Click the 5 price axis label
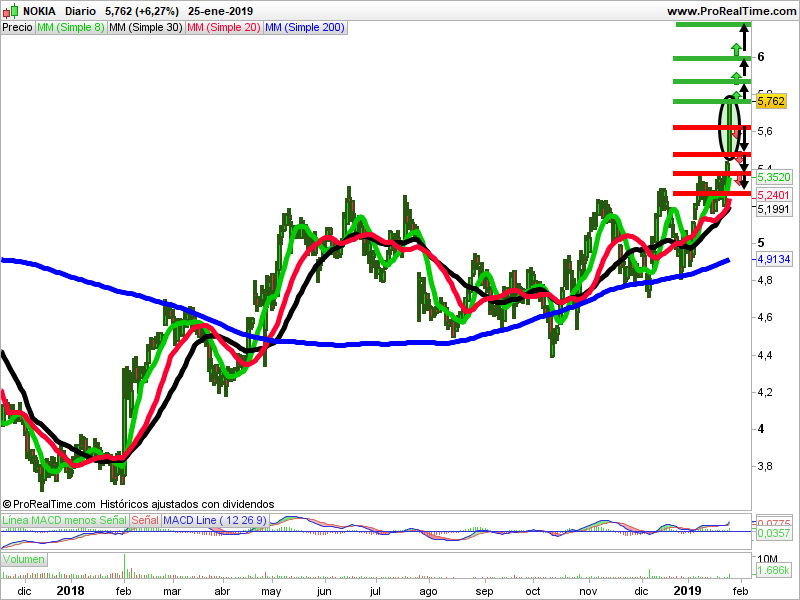Screen dimensions: 800x600 761,242
